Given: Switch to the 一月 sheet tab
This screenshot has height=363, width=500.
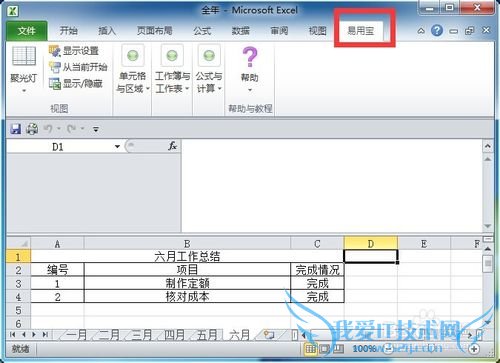Looking at the screenshot, I should pyautogui.click(x=76, y=335).
